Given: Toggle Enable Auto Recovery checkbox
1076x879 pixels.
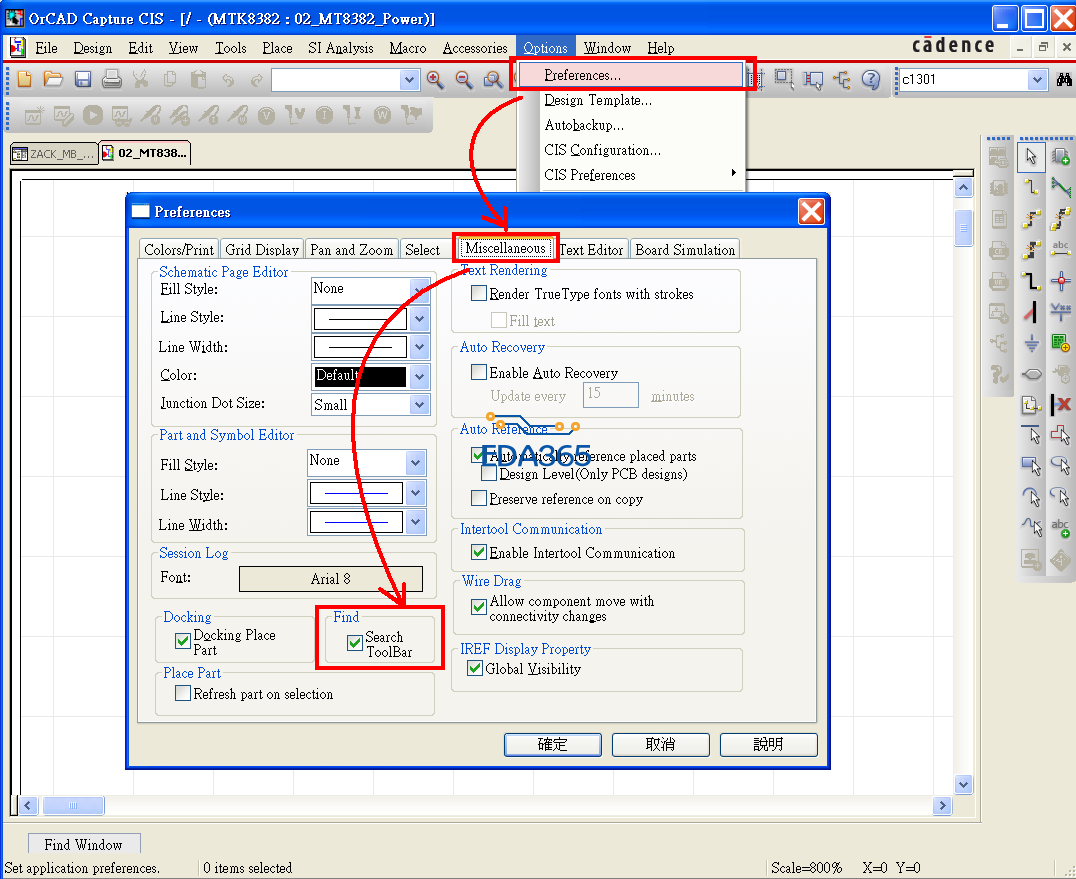Looking at the screenshot, I should 479,373.
